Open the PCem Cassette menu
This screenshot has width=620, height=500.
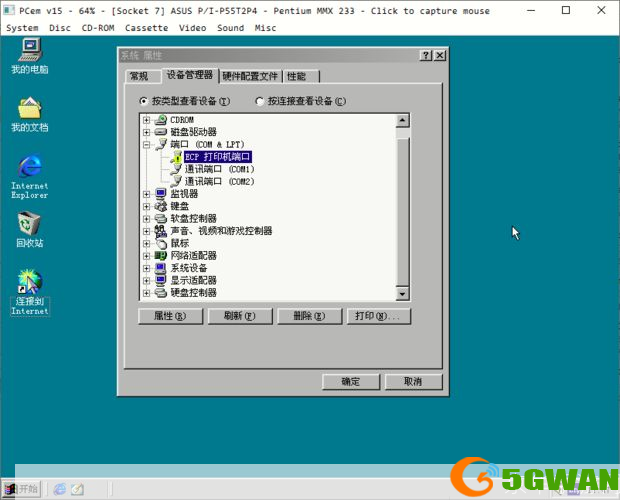[146, 28]
